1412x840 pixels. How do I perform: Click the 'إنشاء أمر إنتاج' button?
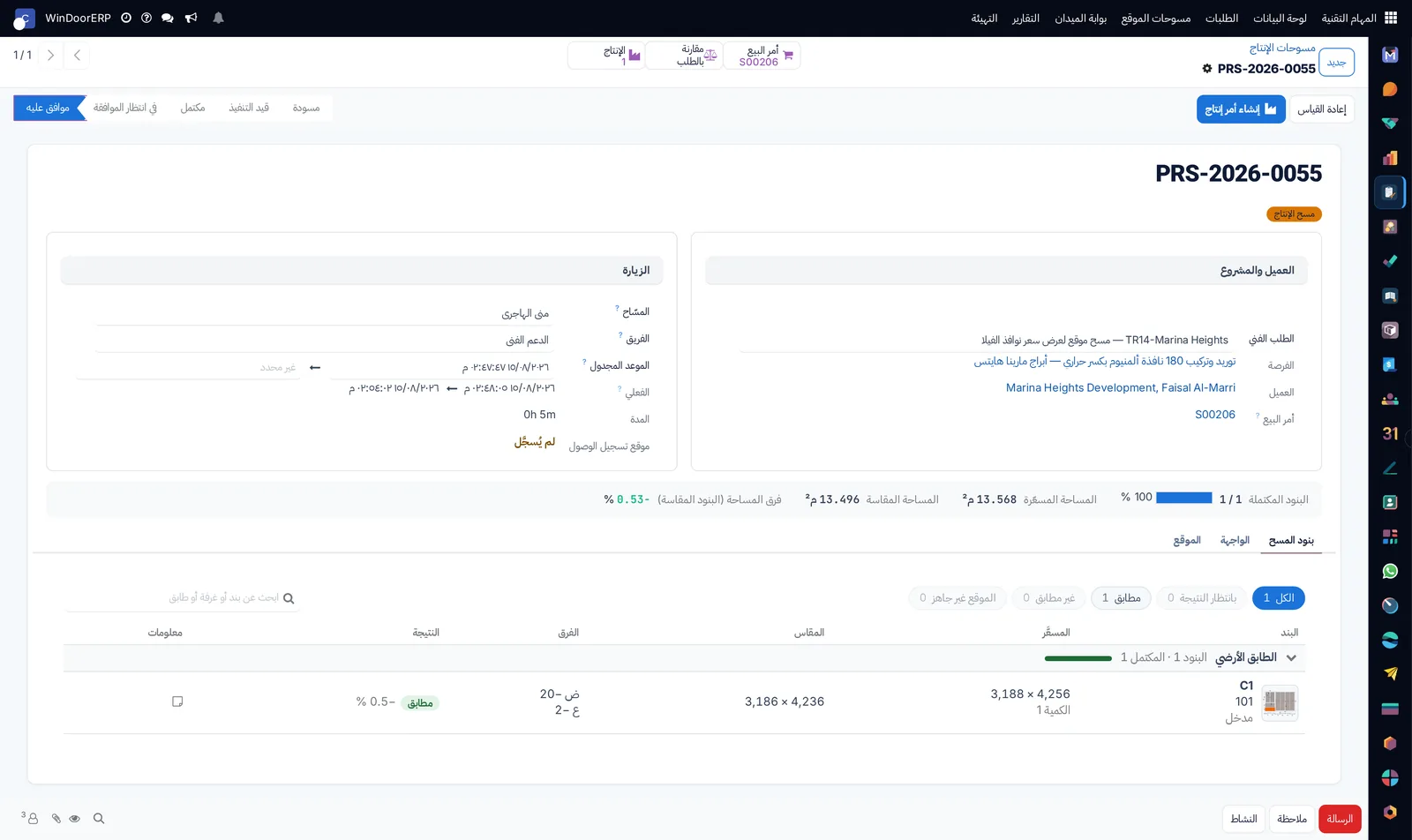[x=1241, y=109]
